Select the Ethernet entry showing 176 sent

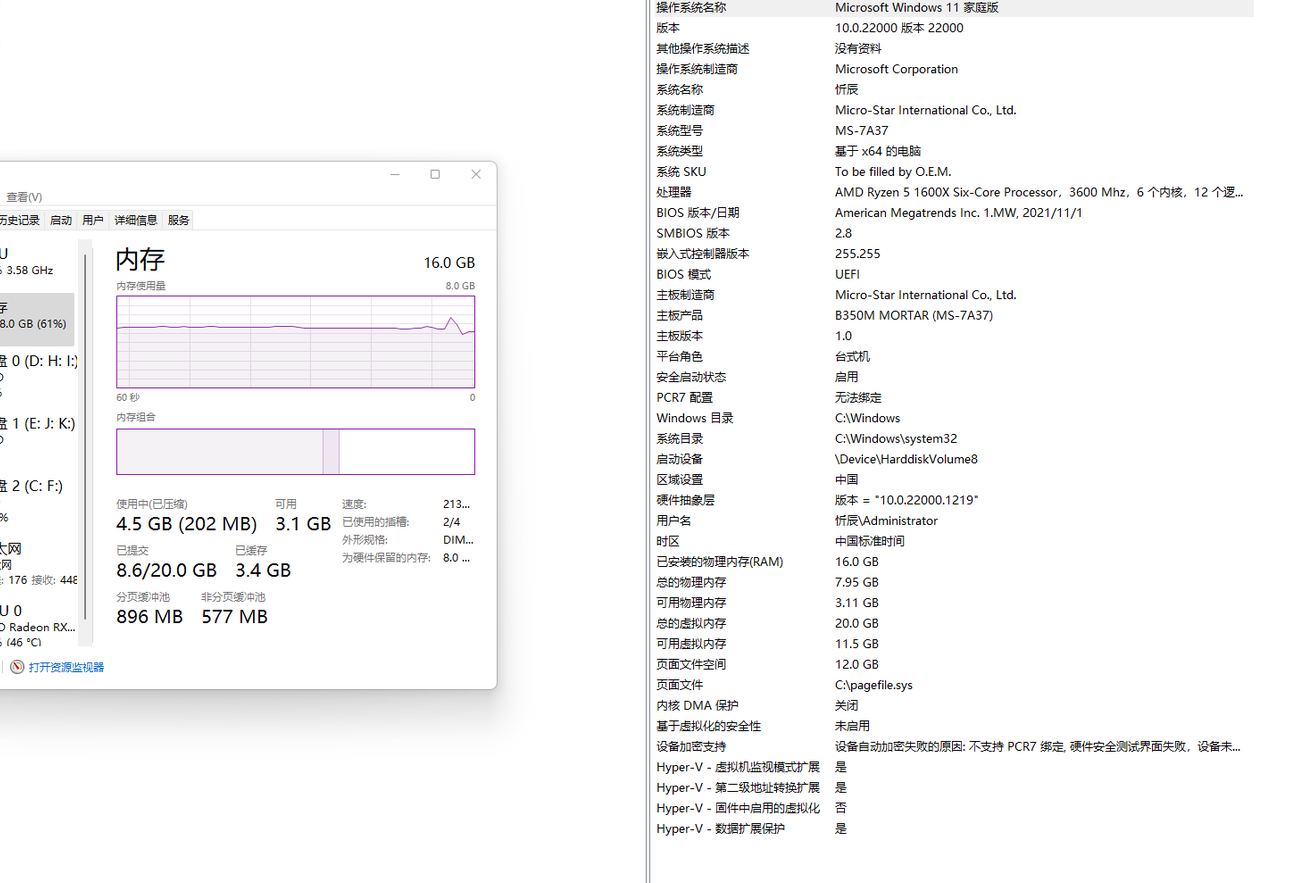(37, 563)
